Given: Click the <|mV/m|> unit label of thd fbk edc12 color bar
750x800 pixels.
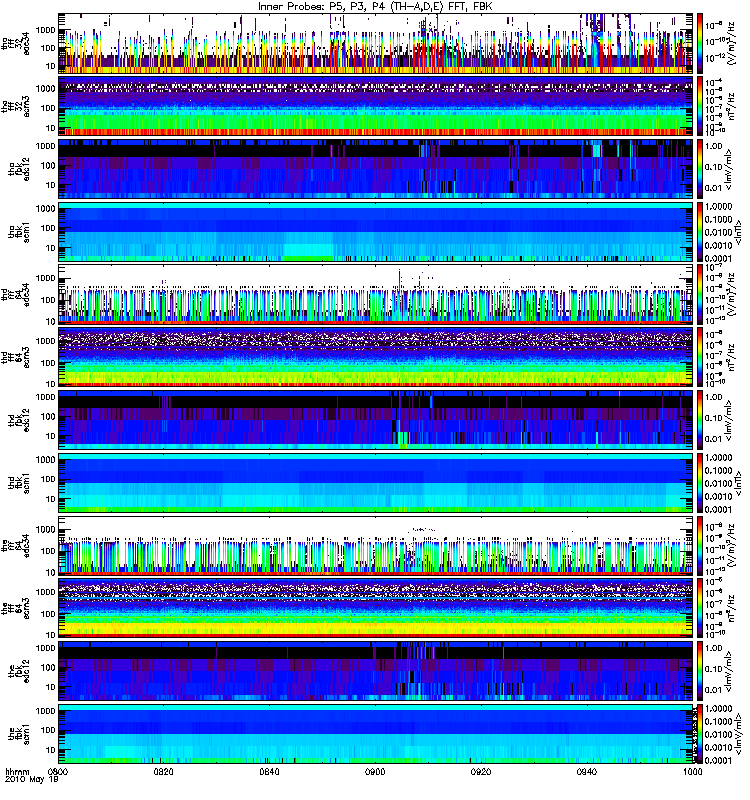Looking at the screenshot, I should [x=729, y=420].
